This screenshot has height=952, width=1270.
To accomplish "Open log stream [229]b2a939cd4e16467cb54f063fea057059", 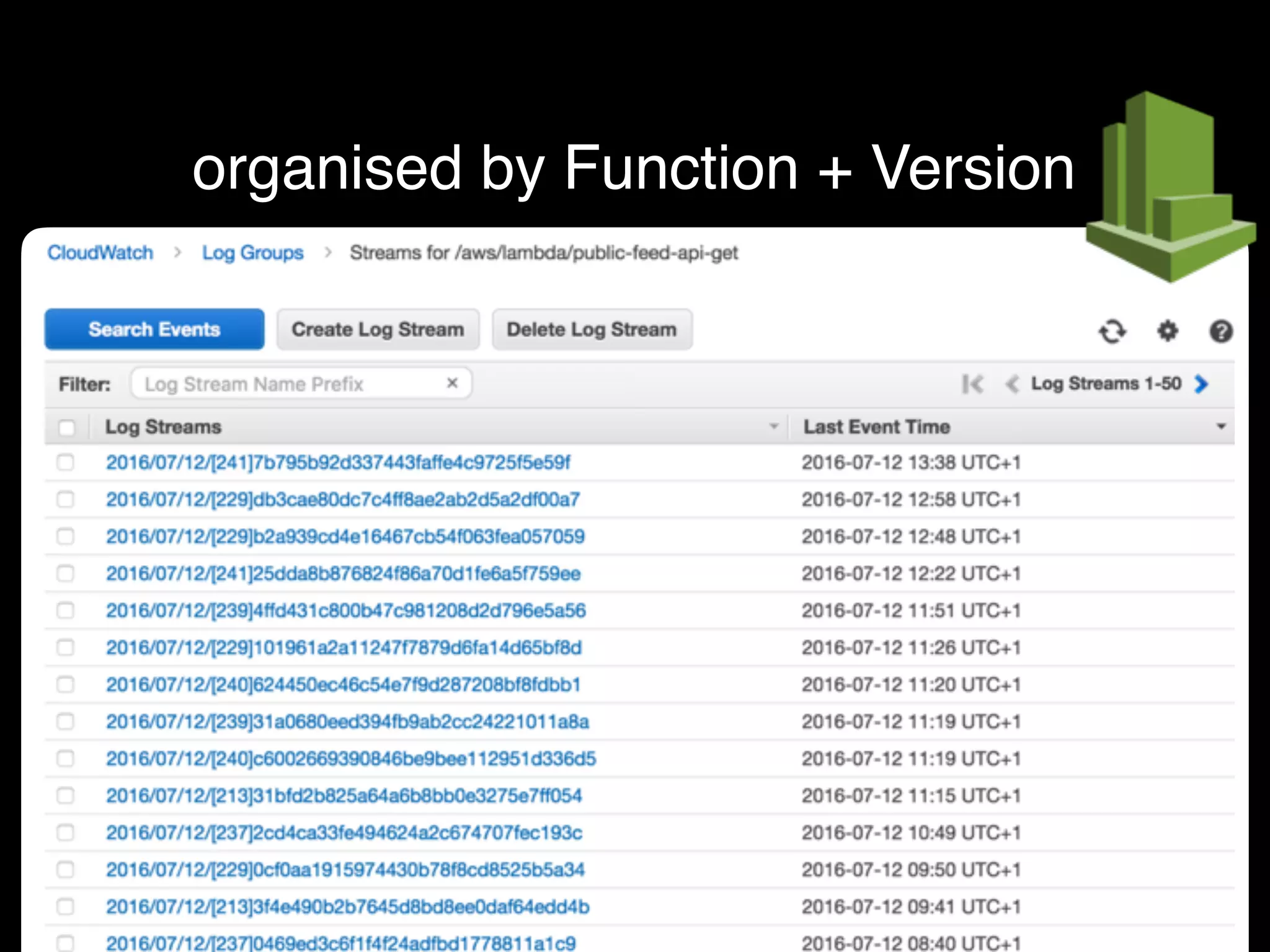I will tap(345, 536).
